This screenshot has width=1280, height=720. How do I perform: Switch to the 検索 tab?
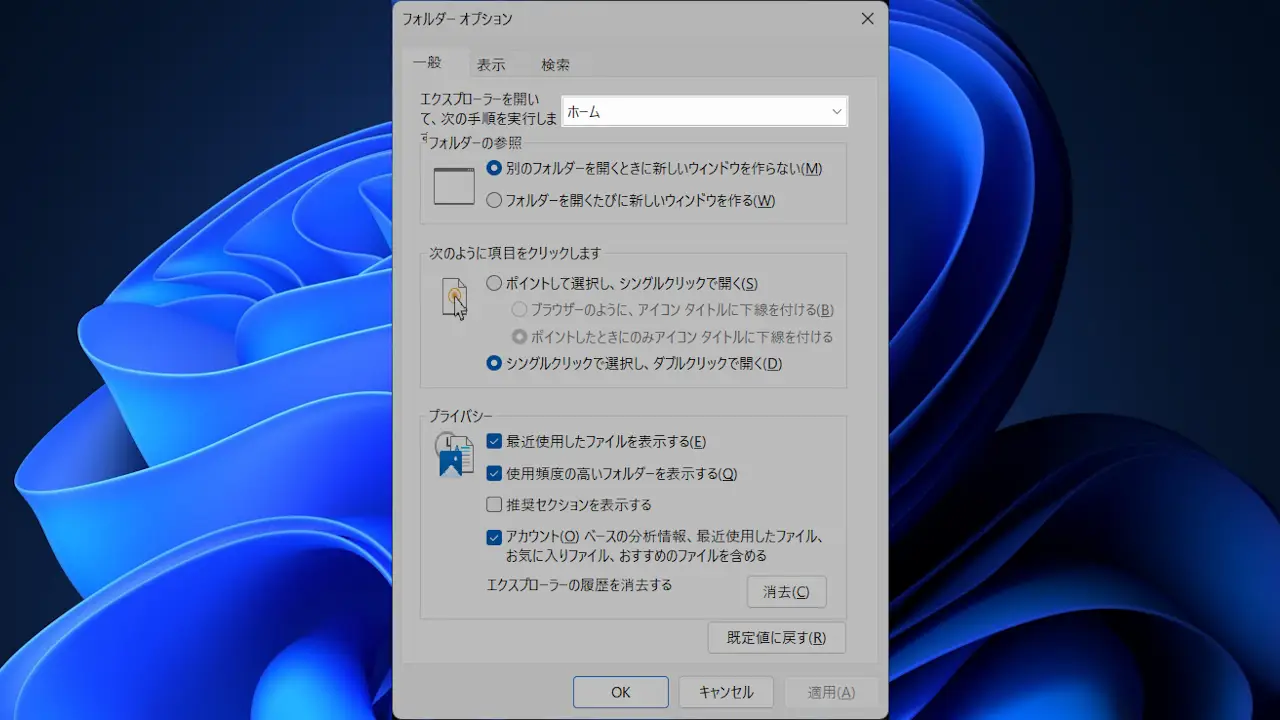555,65
